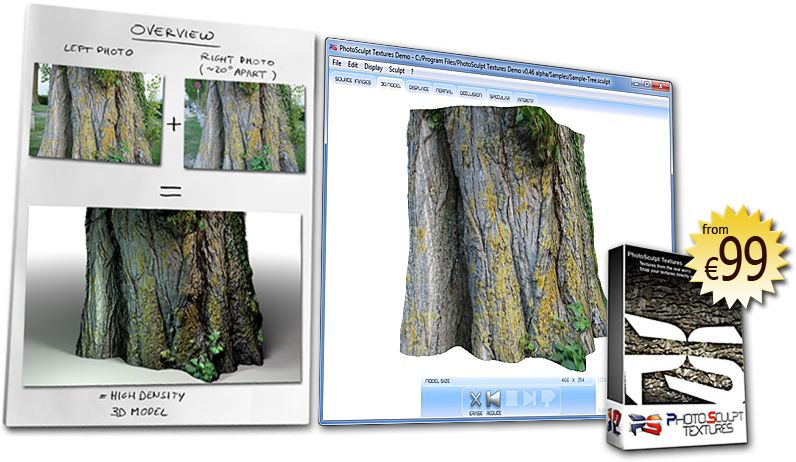The width and height of the screenshot is (796, 462).
Task: Minimize the PhotoSculpt Textures Demo window
Action: point(636,82)
